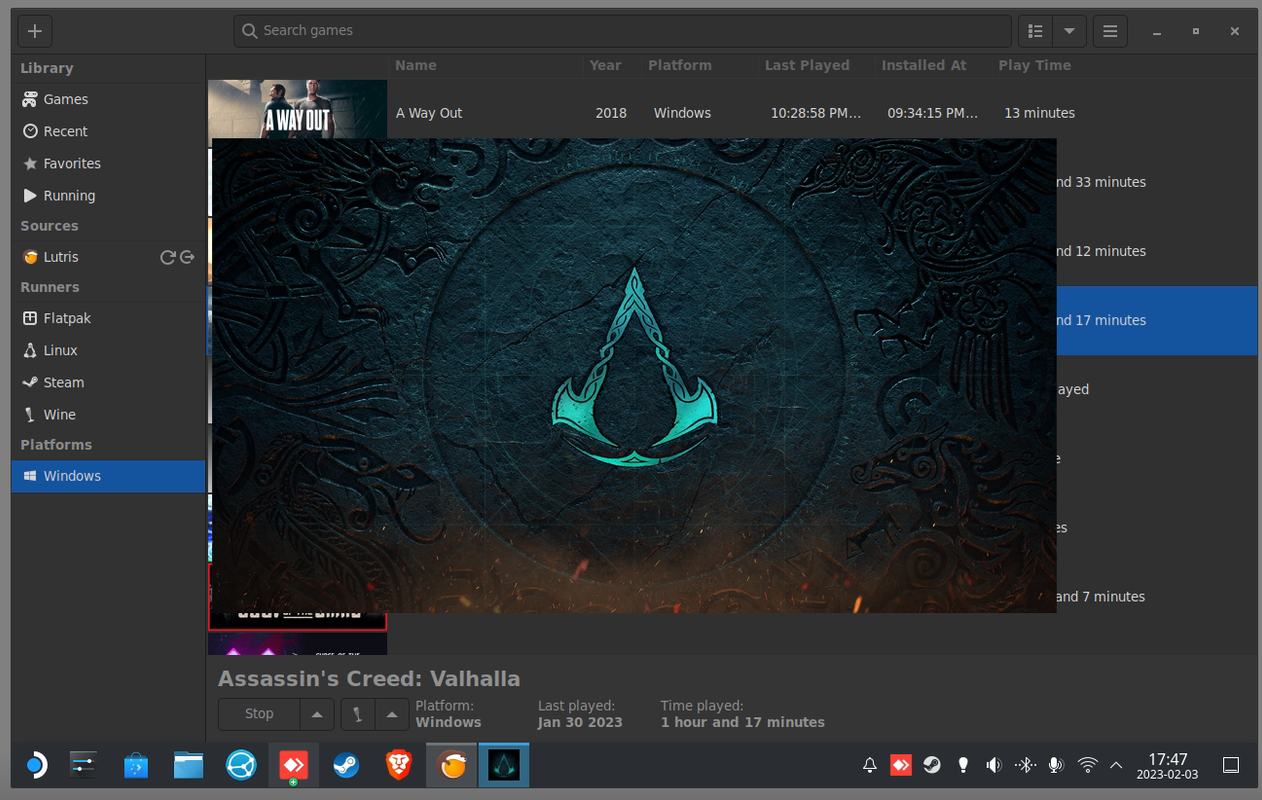Open system settings sliders icon in taskbar
The height and width of the screenshot is (800, 1262).
point(83,766)
